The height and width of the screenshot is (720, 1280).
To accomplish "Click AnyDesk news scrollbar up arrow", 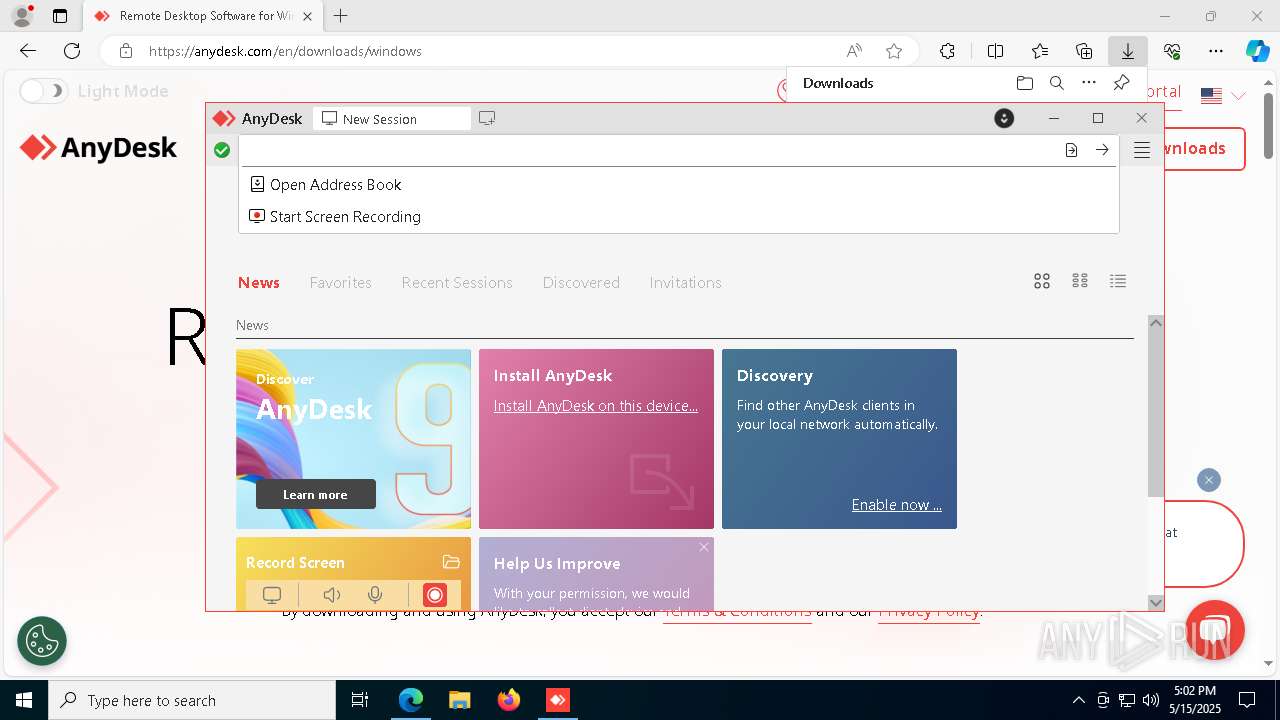I will coord(1156,323).
